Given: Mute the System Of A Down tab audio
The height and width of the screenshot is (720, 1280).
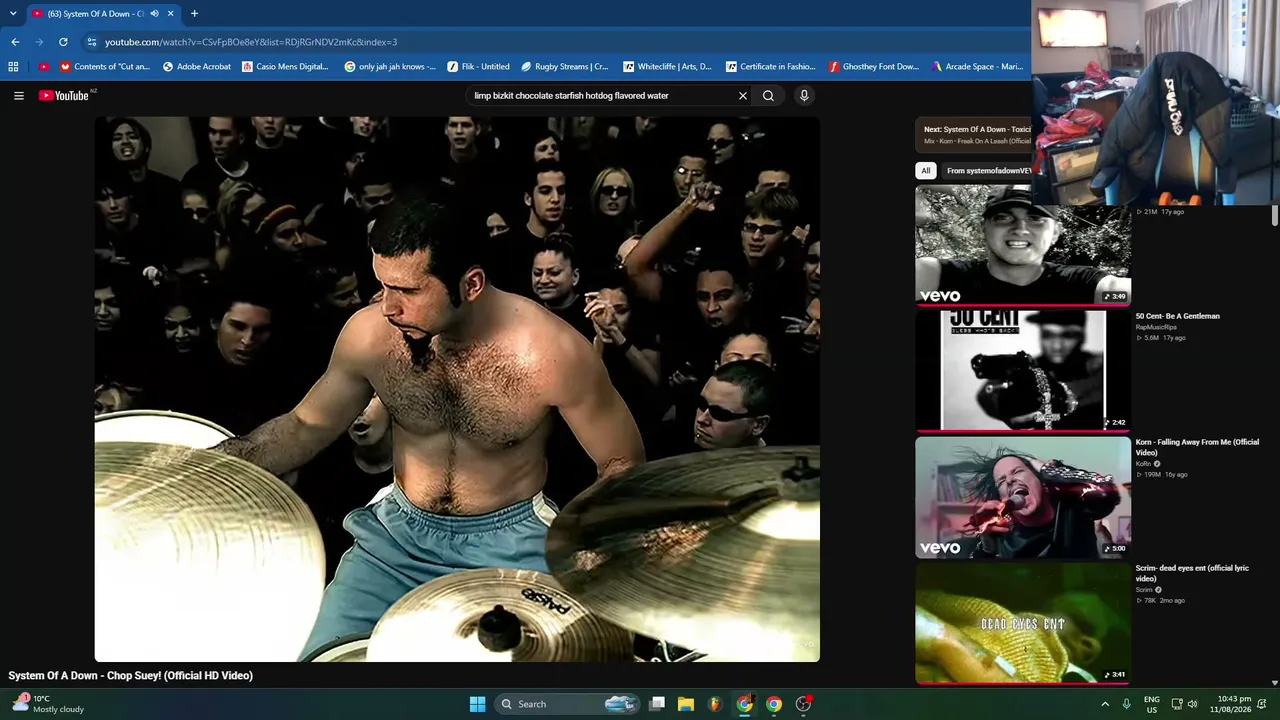Looking at the screenshot, I should click(x=154, y=14).
